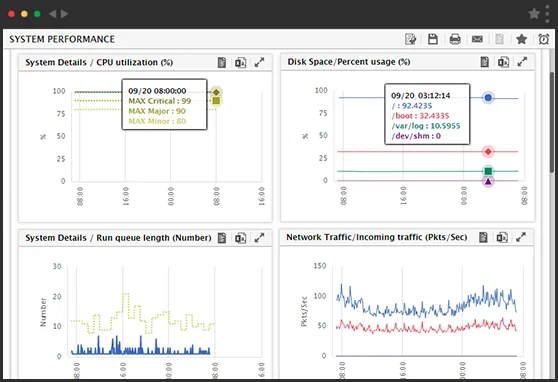Viewport: 558px width, 382px height.
Task: Select the purple triangle marker on /dev/shm line
Action: (488, 182)
